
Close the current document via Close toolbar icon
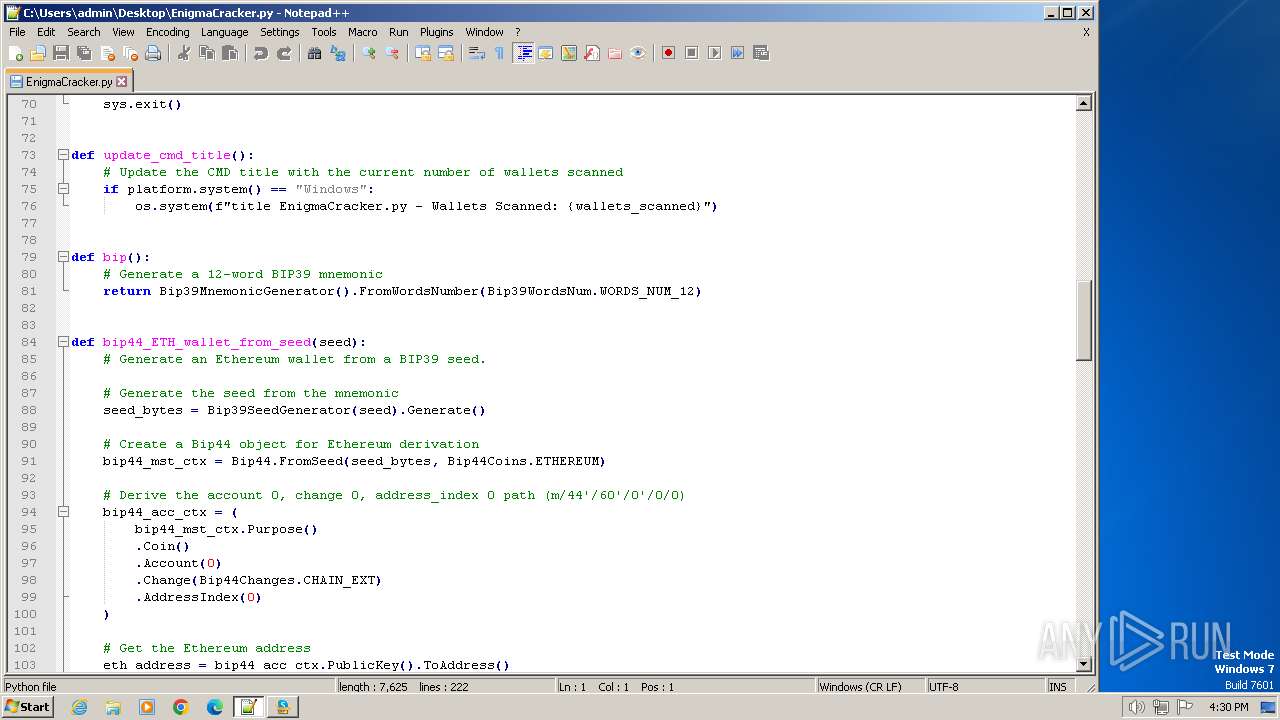point(107,53)
